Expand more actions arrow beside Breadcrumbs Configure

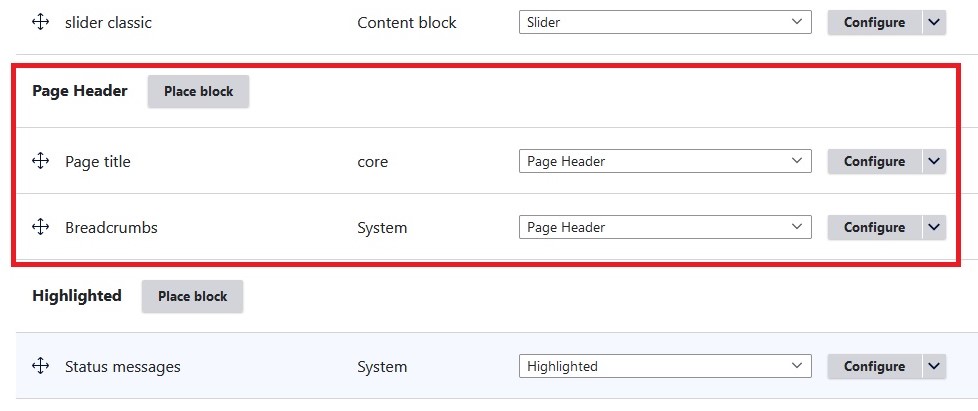(934, 227)
